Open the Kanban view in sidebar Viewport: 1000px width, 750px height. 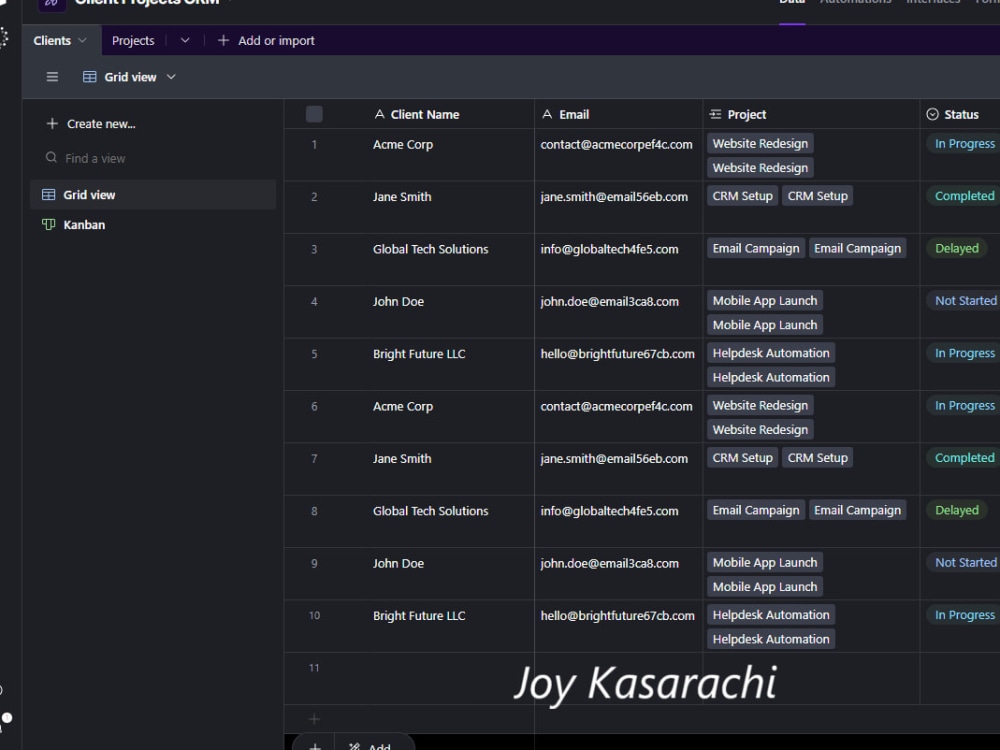pyautogui.click(x=153, y=224)
